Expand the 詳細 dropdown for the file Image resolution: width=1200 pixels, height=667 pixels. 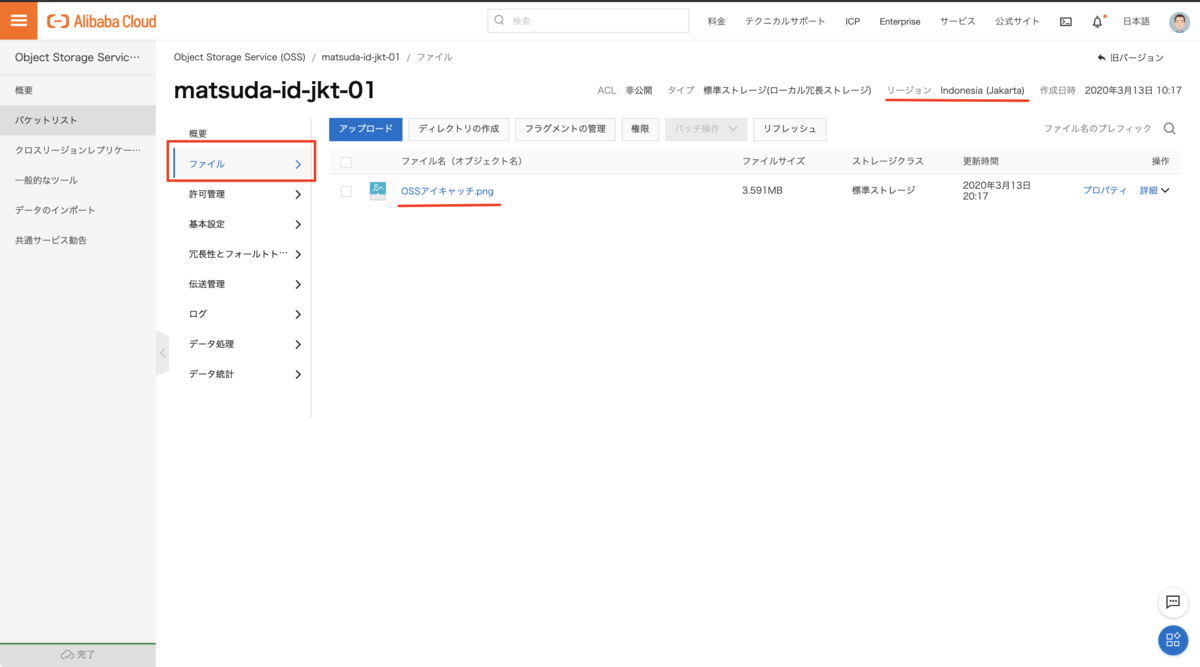(x=1154, y=191)
